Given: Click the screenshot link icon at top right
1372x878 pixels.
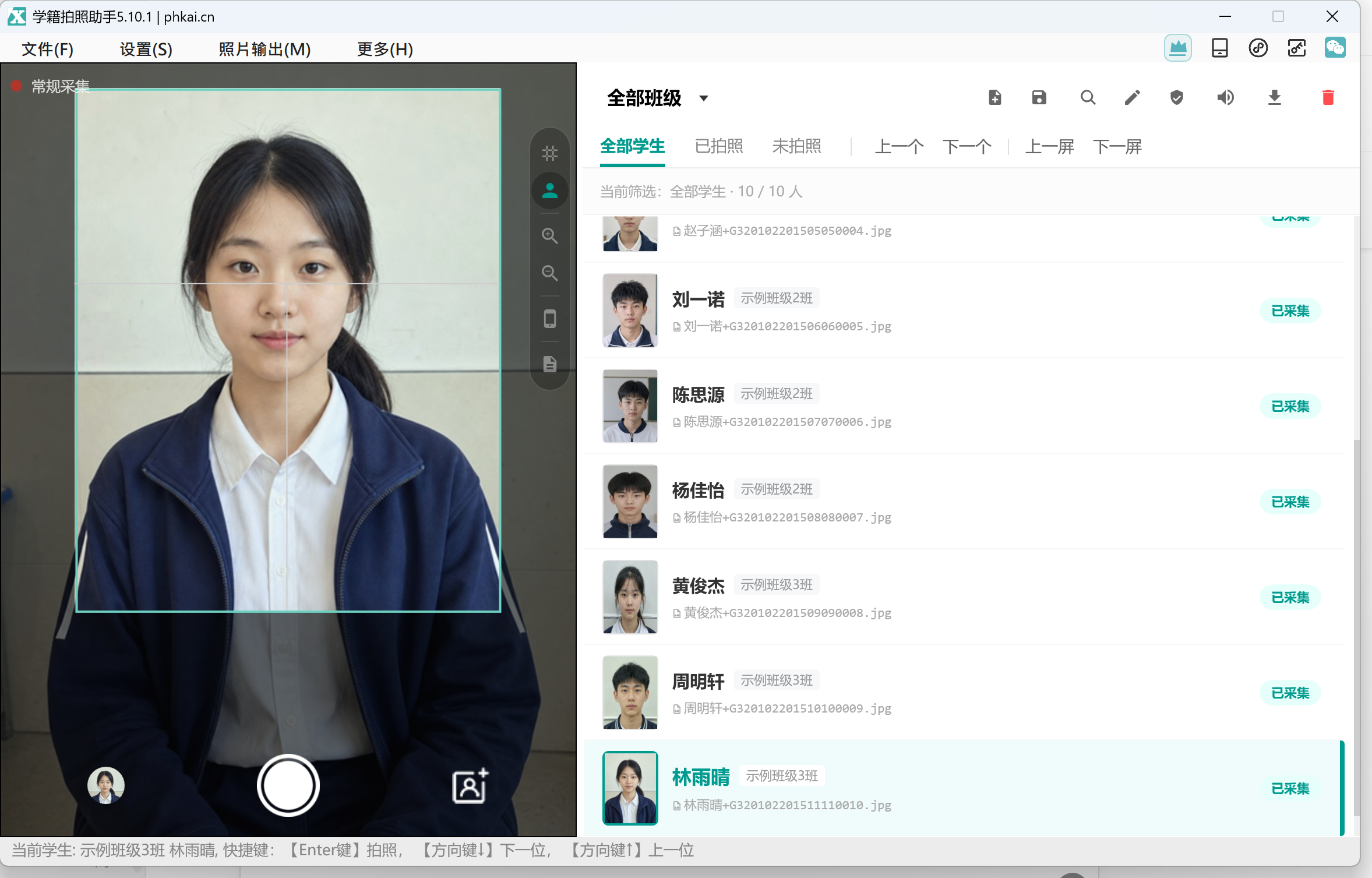Looking at the screenshot, I should click(x=1296, y=48).
